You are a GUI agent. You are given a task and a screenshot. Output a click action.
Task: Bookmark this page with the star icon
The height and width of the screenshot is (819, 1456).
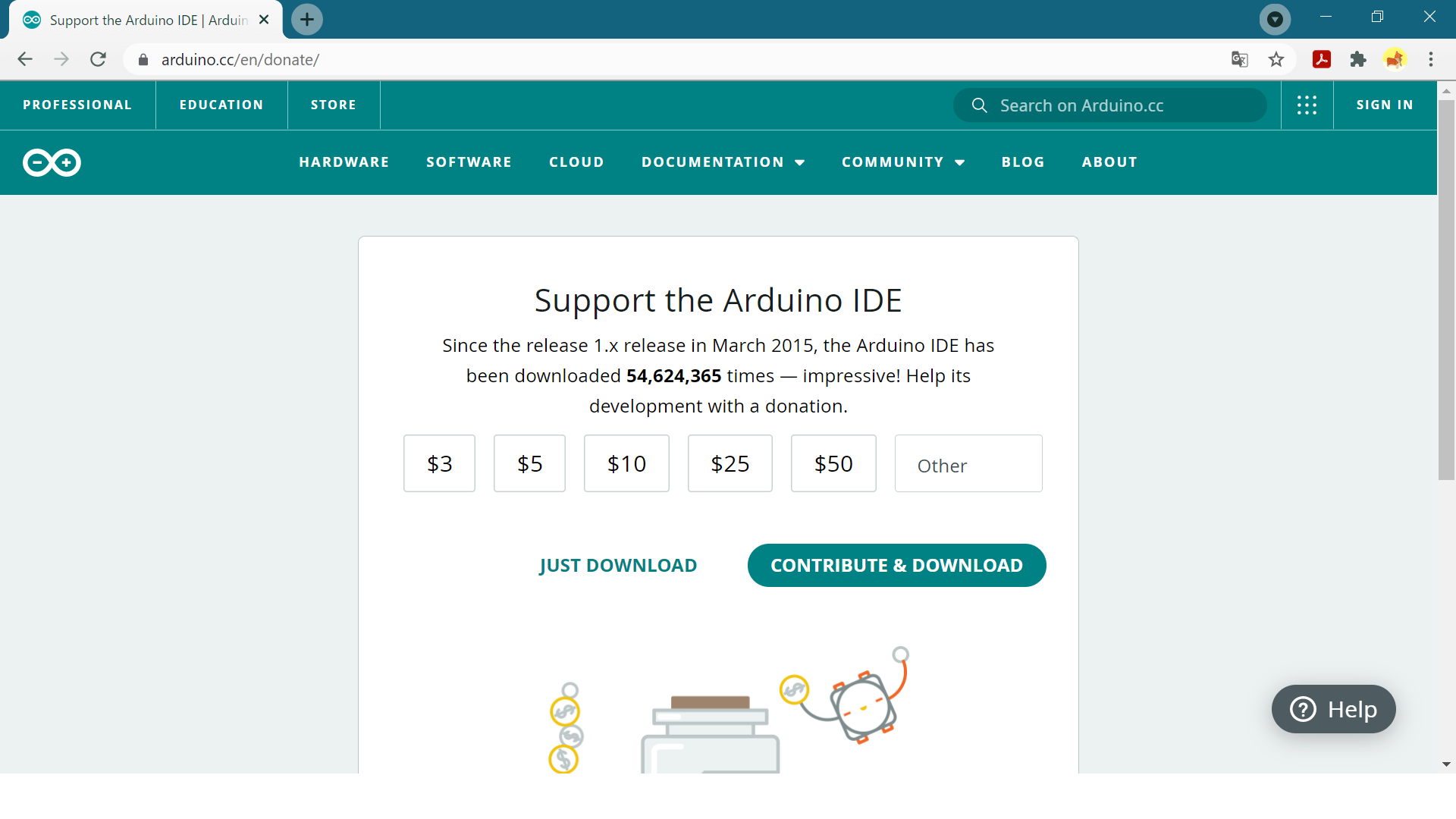pos(1276,59)
